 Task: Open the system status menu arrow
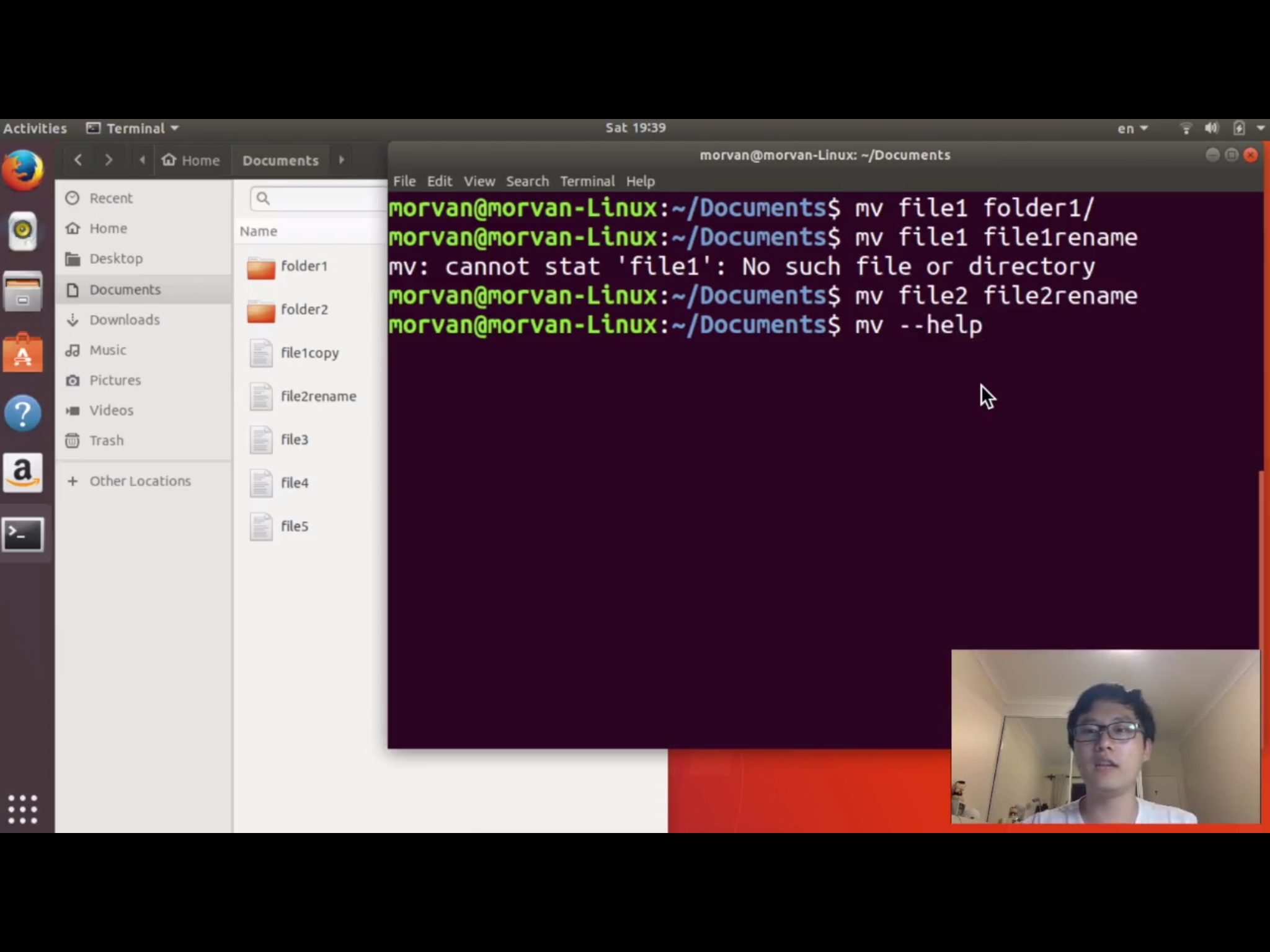[1260, 128]
